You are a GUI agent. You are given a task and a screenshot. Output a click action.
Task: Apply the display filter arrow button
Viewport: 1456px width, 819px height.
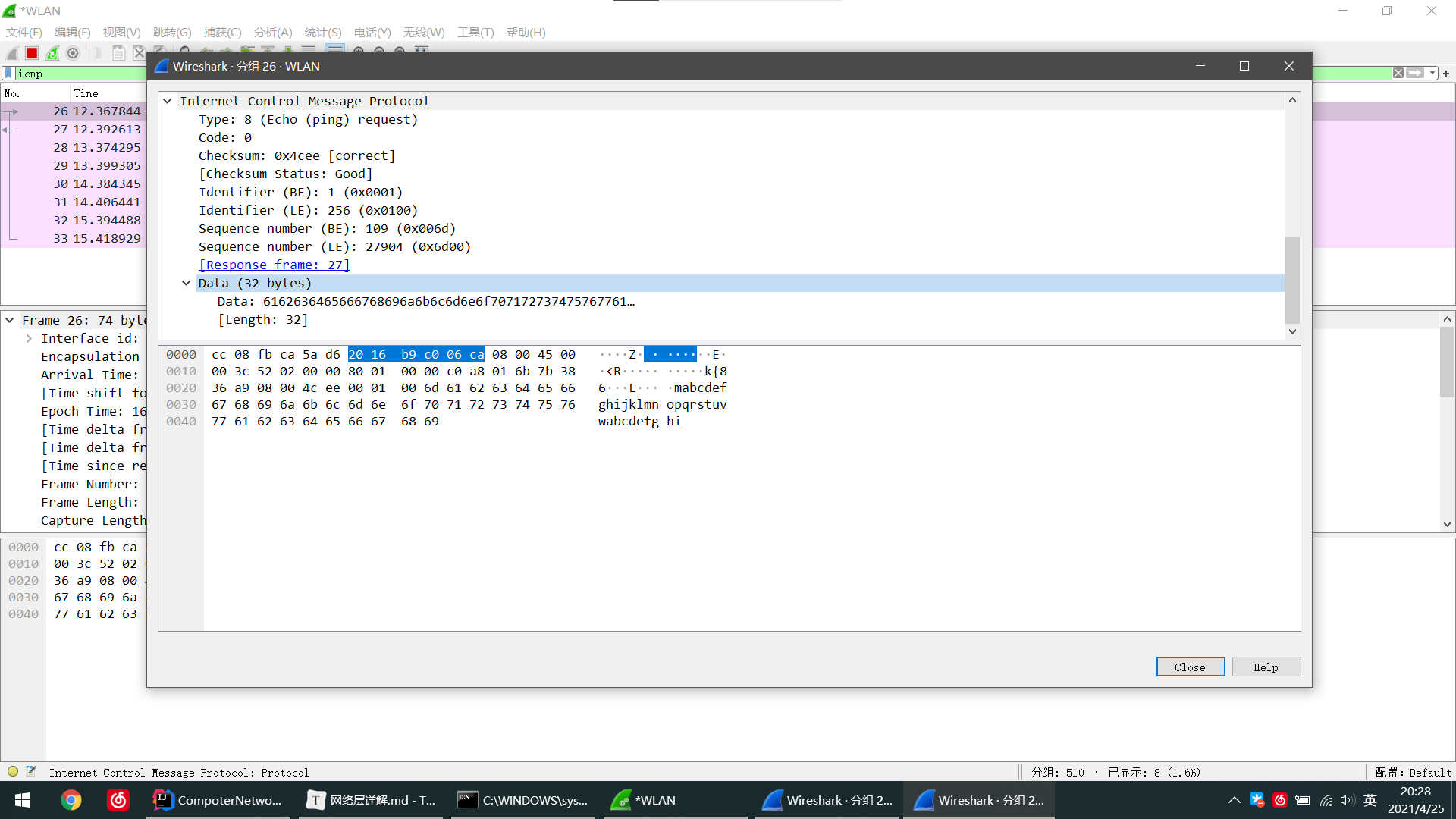[1415, 73]
